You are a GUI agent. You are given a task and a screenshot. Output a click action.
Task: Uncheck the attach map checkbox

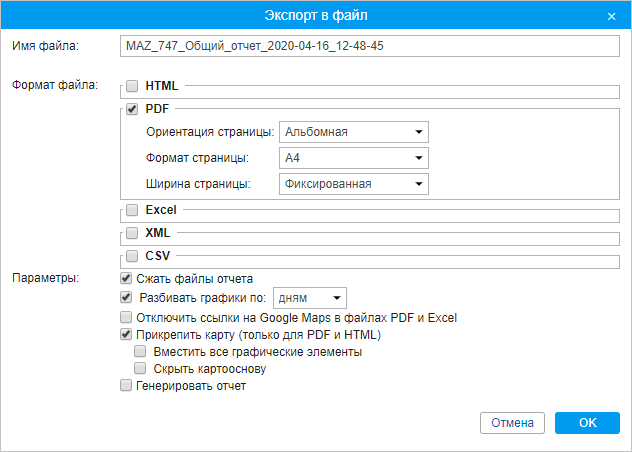click(x=126, y=335)
